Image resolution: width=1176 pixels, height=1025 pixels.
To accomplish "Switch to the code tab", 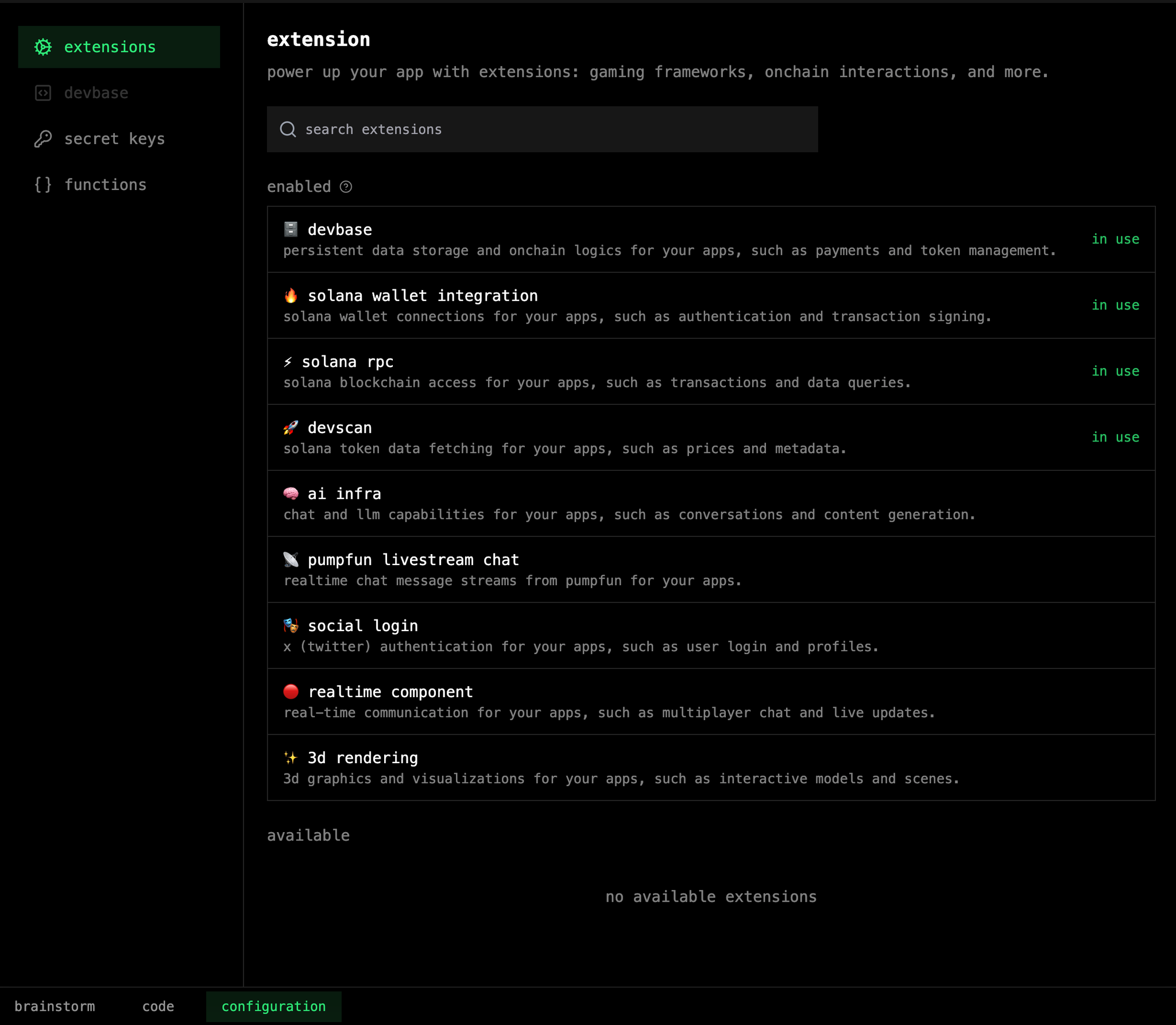I will (158, 1007).
